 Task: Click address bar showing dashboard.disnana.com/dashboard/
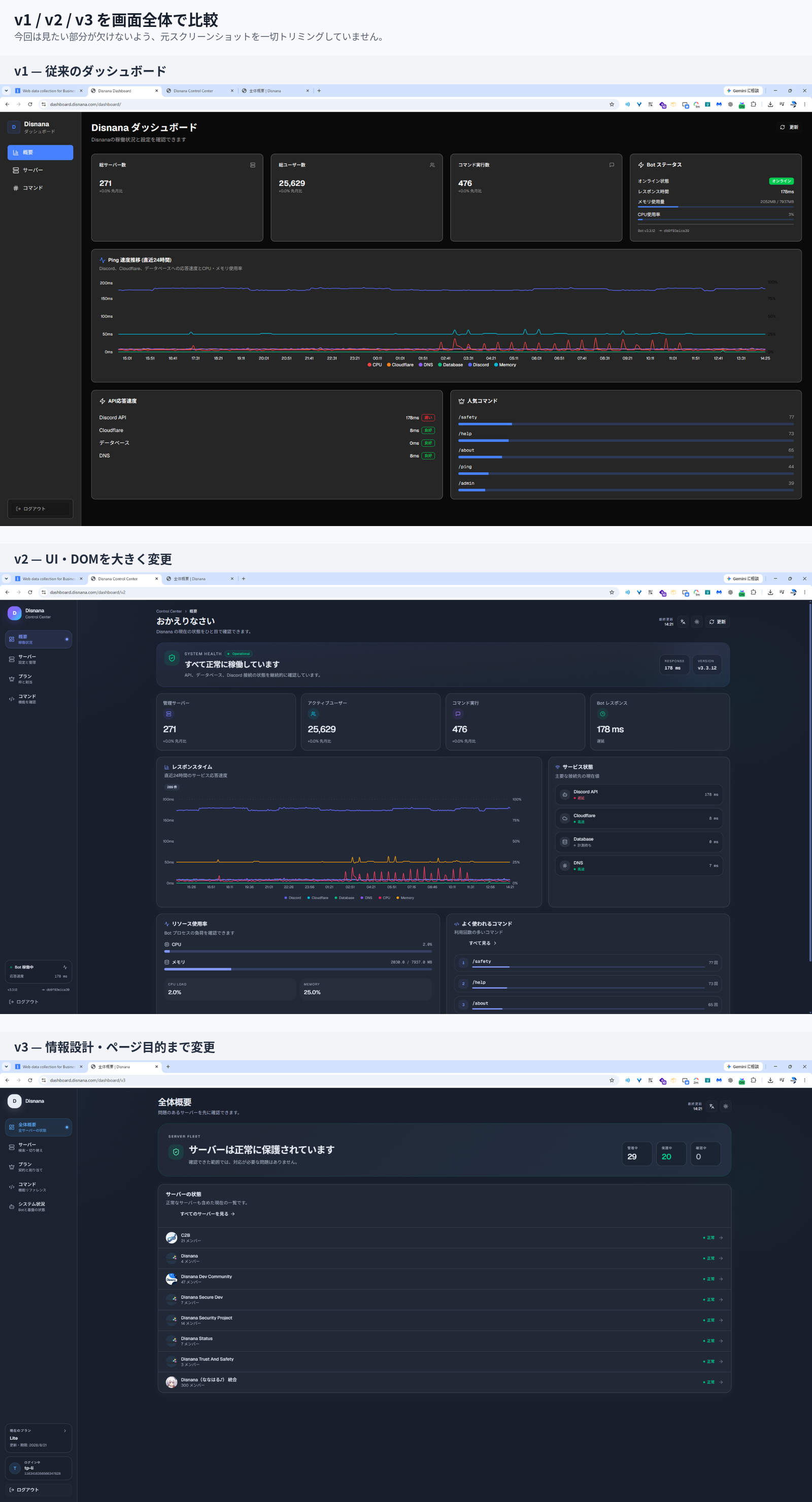(x=326, y=105)
